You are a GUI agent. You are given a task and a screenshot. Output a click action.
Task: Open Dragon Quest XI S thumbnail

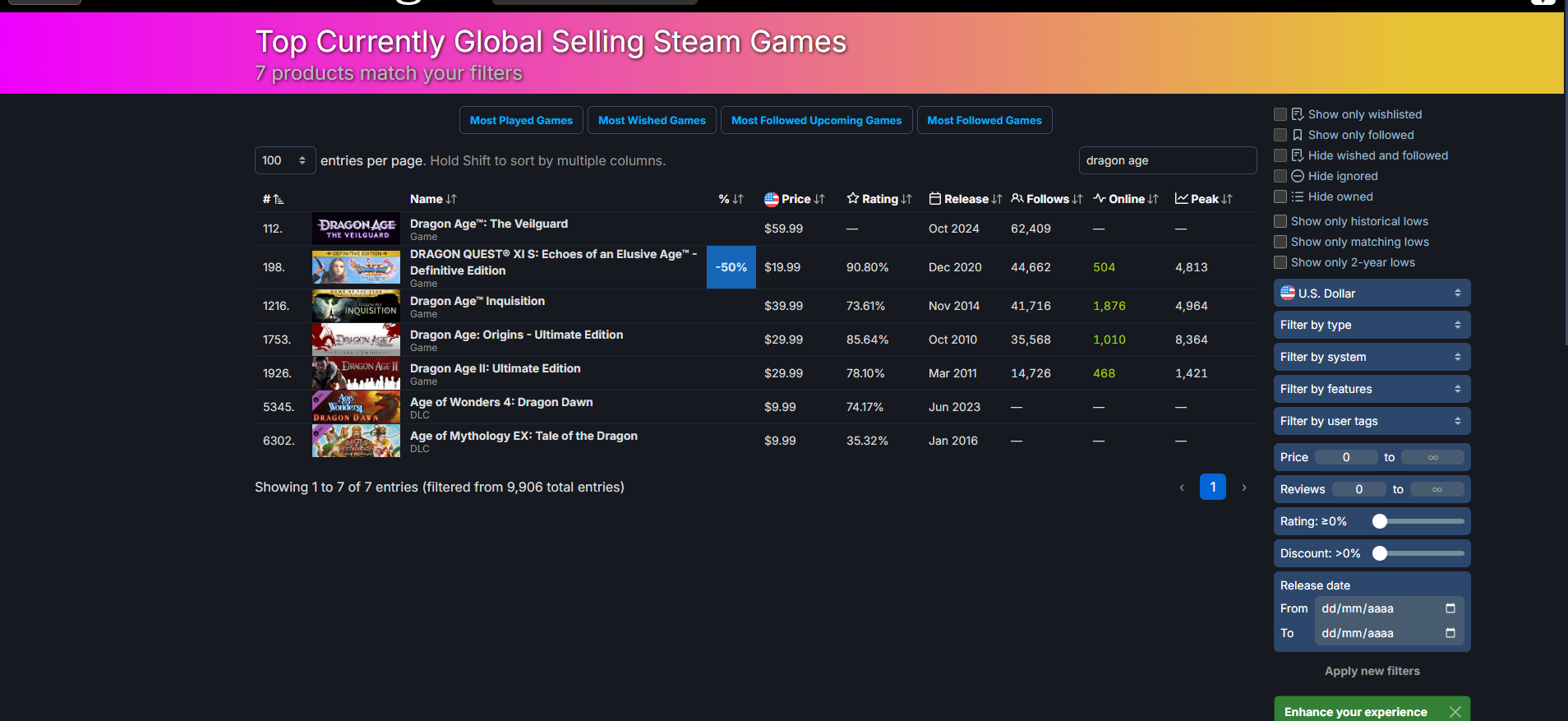(x=356, y=267)
